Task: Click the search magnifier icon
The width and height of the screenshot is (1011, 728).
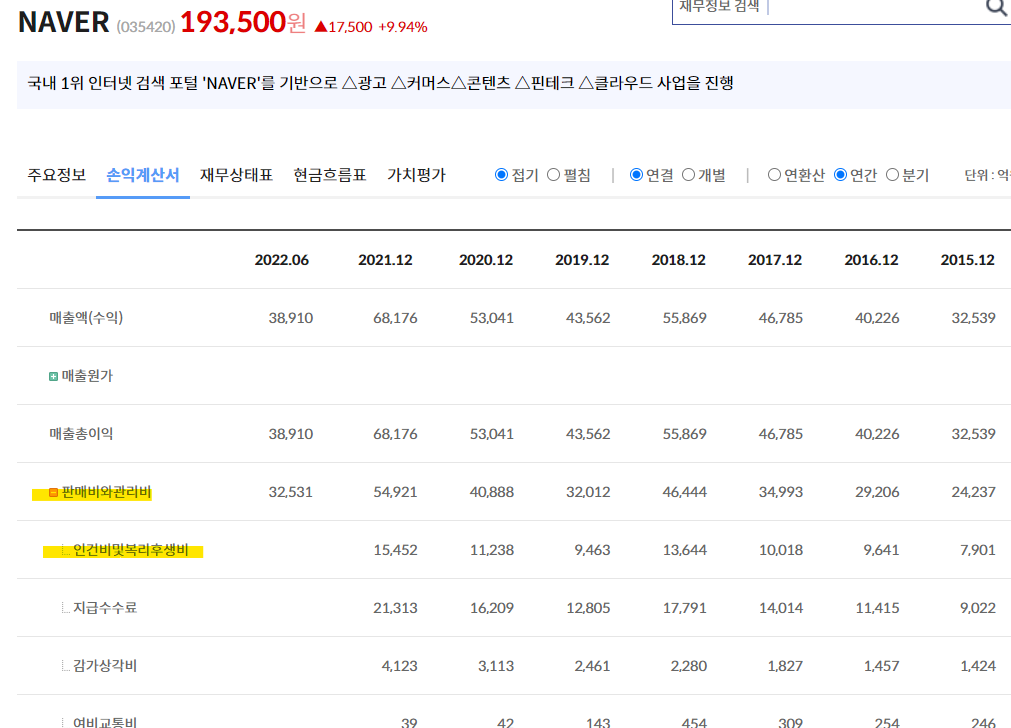Action: [x=995, y=8]
